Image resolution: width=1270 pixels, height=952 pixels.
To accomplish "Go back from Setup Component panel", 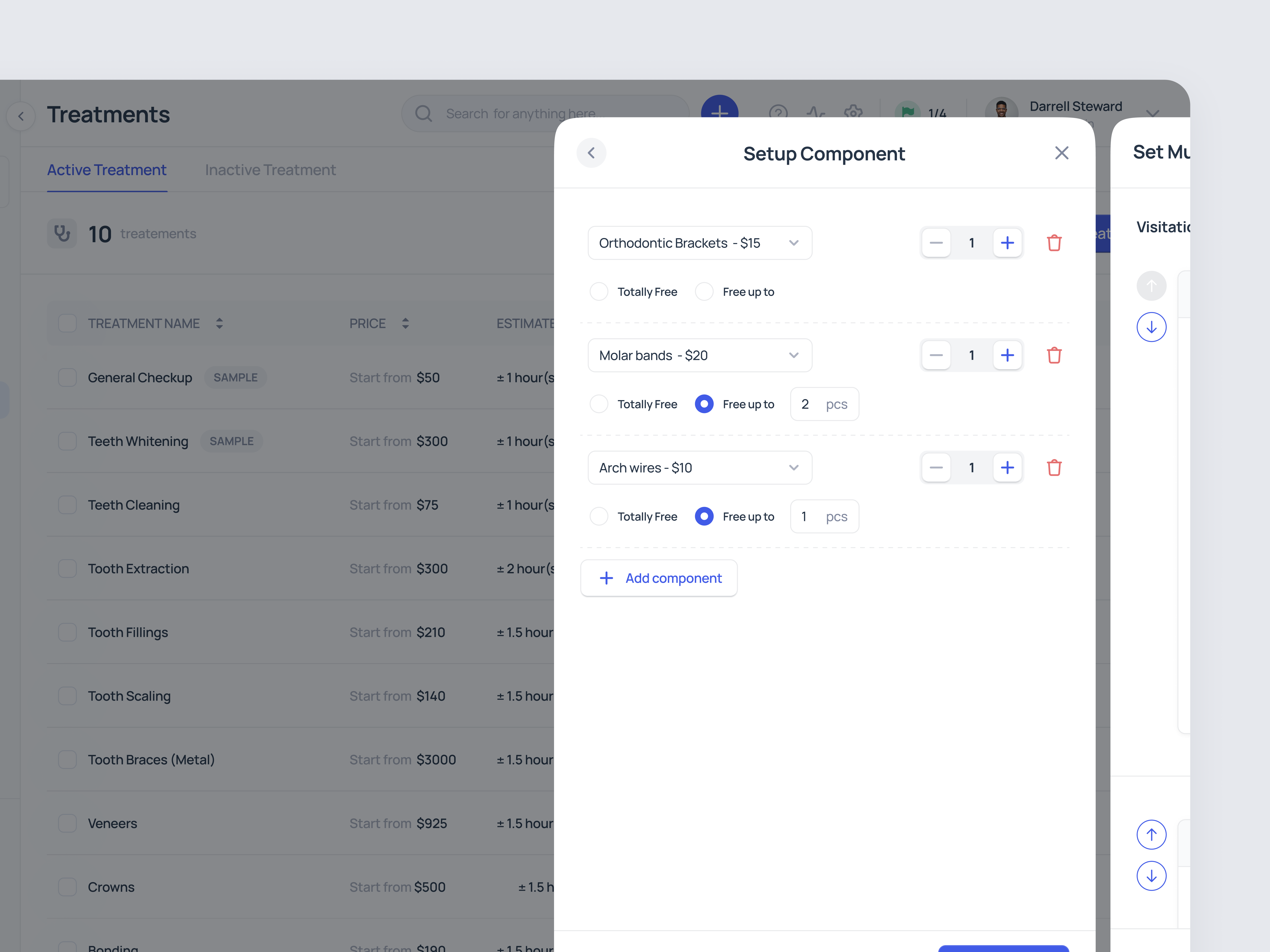I will click(x=591, y=153).
